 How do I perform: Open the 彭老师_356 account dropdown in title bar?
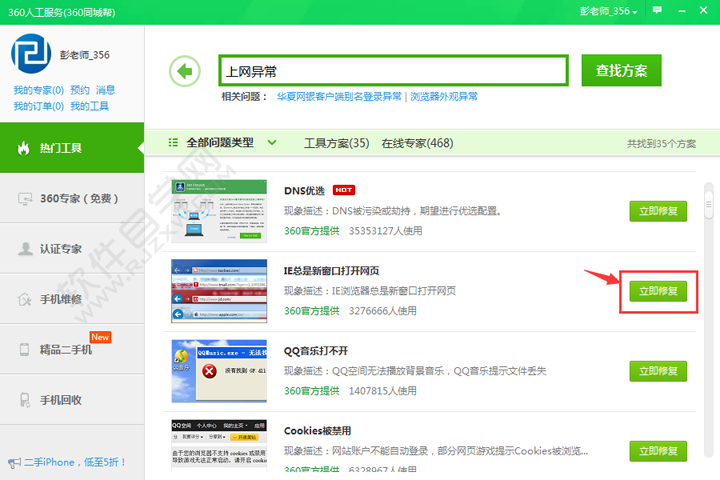[x=608, y=11]
